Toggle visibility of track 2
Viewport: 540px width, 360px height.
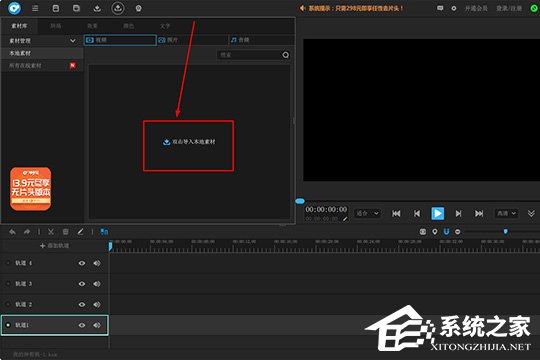click(x=82, y=305)
